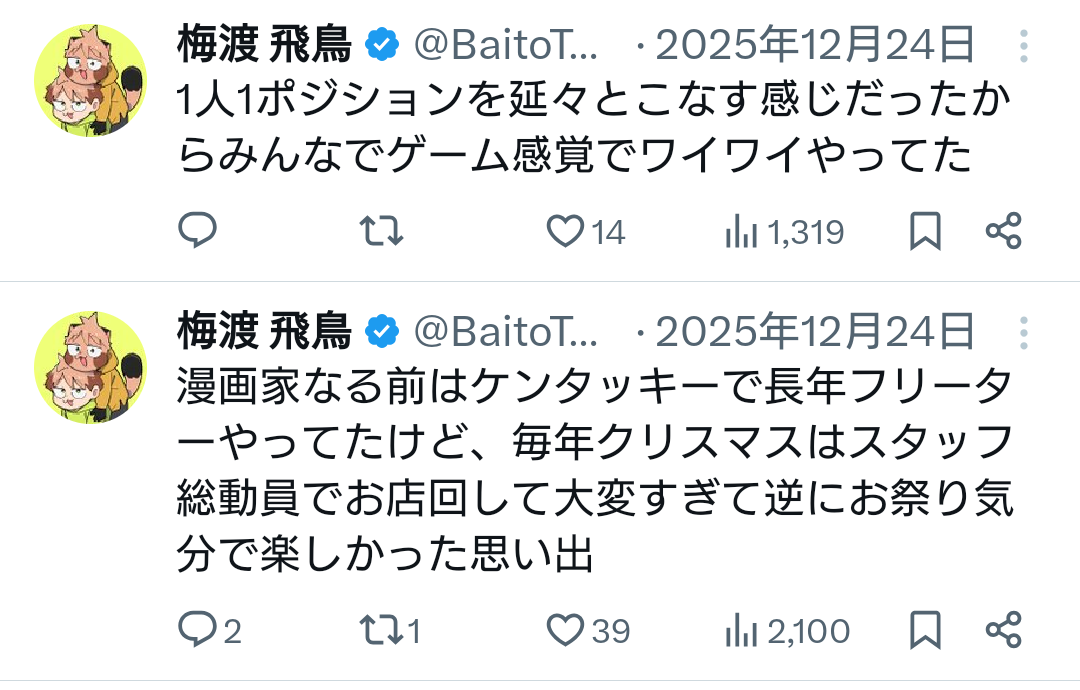1080x690 pixels.
Task: Like the tweet with 39 likes
Action: coord(566,630)
